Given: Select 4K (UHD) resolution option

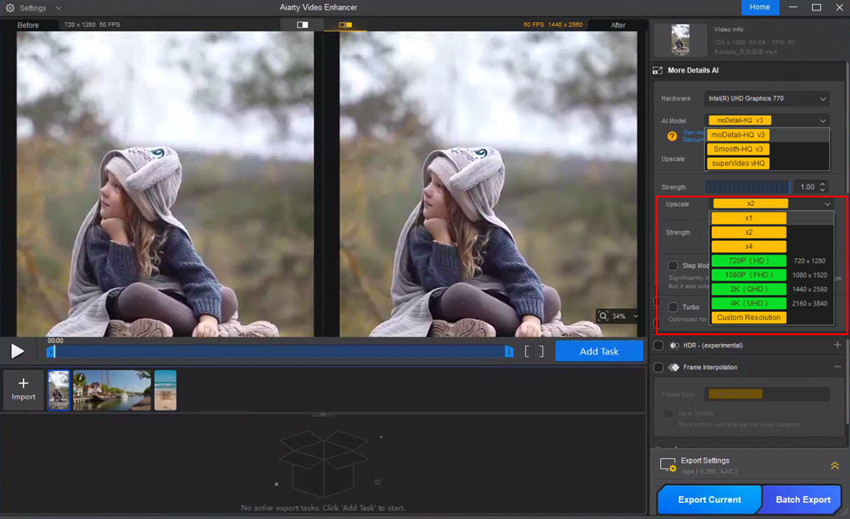Looking at the screenshot, I should [x=749, y=303].
